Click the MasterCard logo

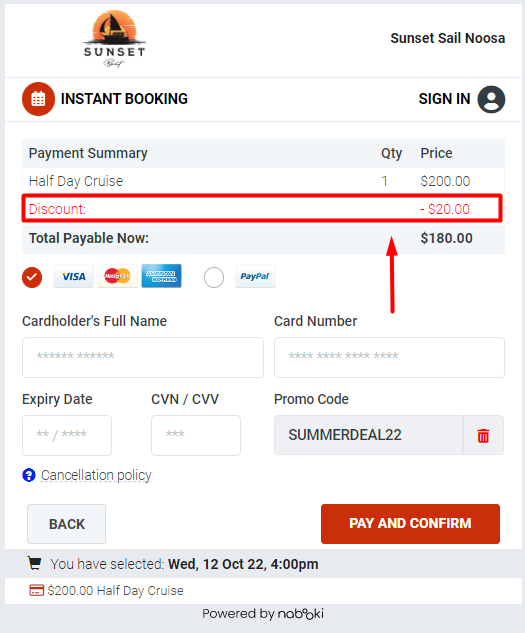point(118,277)
